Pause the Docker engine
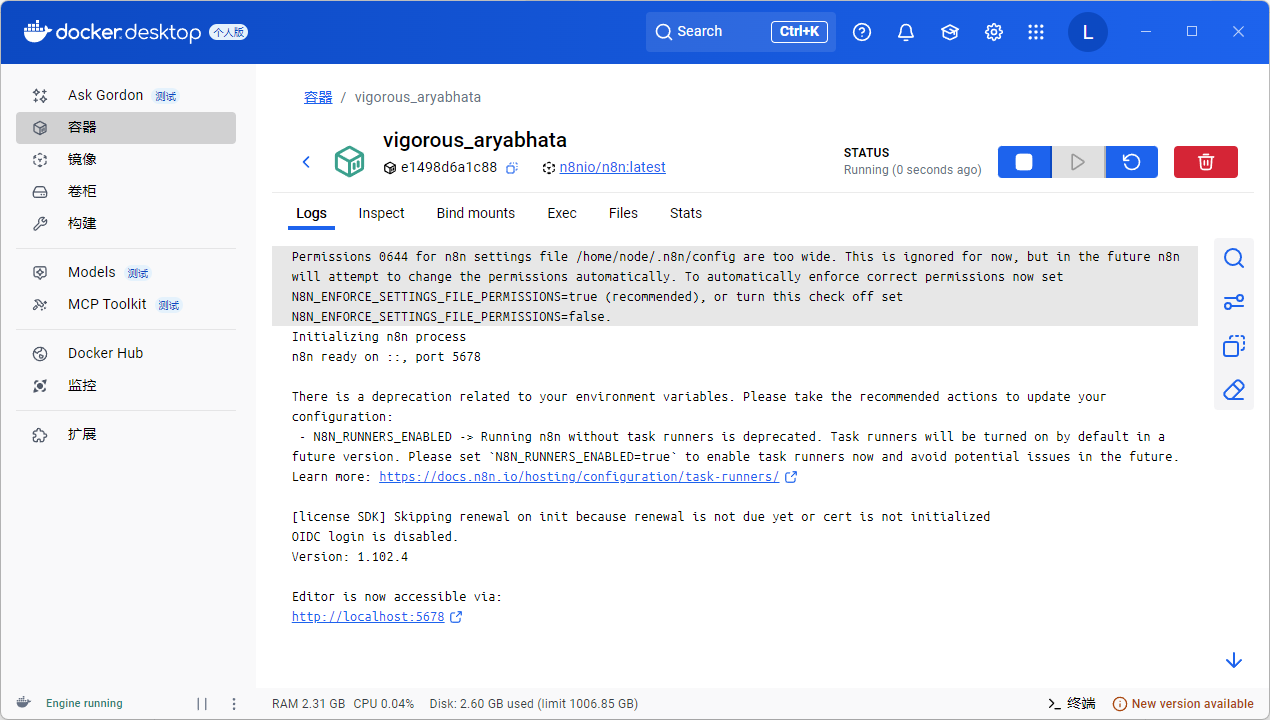The width and height of the screenshot is (1270, 720). coord(202,704)
